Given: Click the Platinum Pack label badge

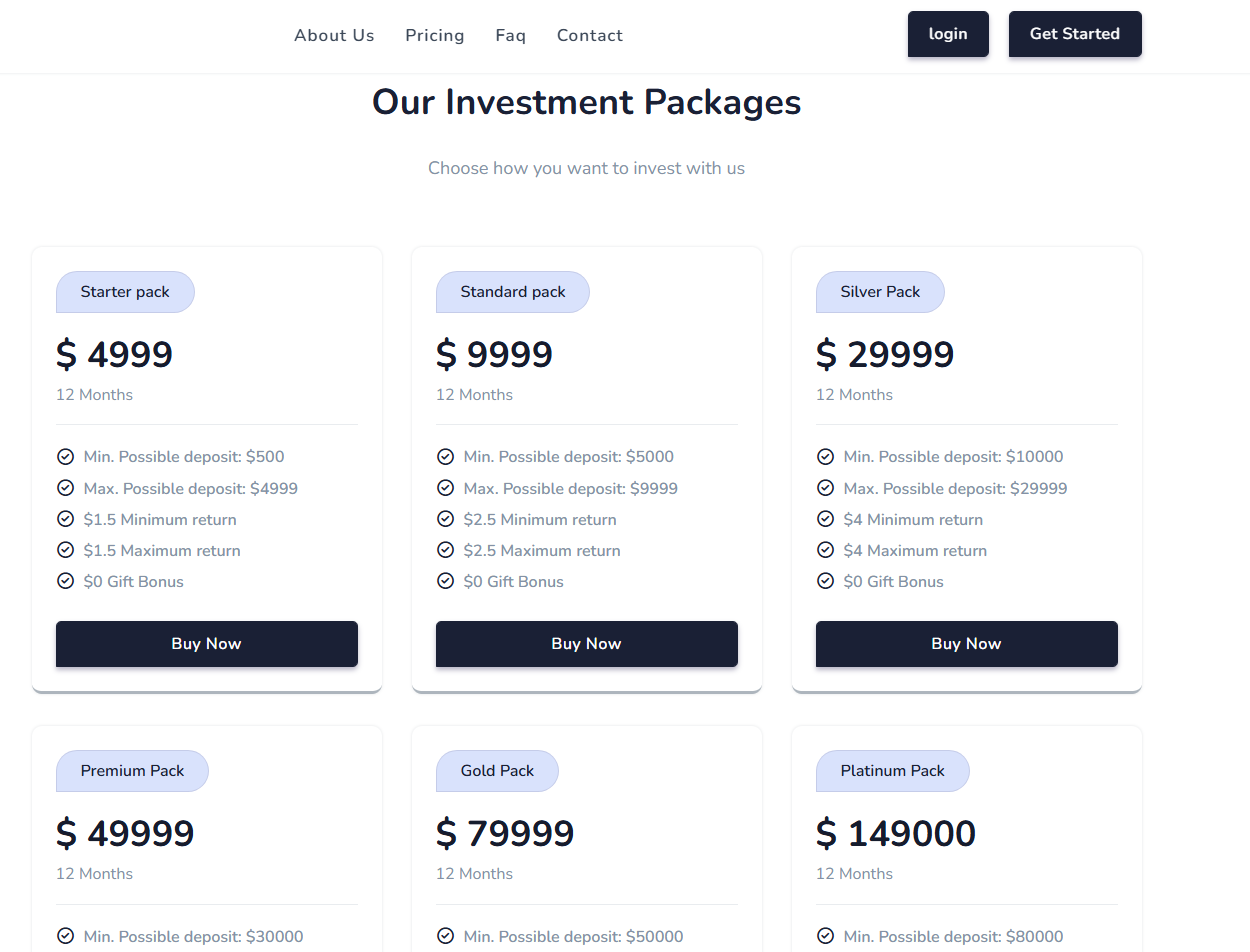Looking at the screenshot, I should tap(892, 771).
